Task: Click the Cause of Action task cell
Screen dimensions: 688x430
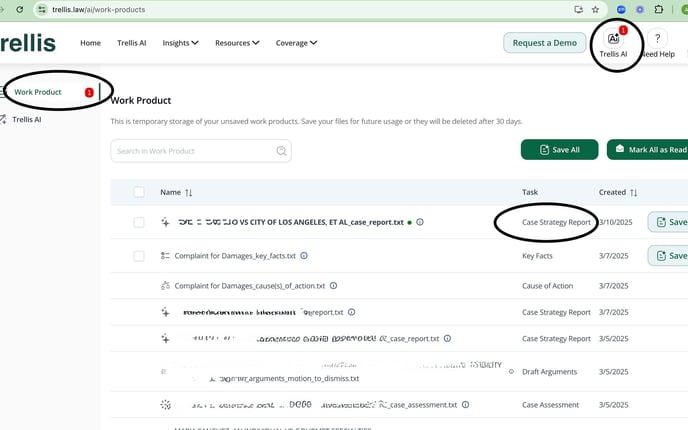Action: 547,286
